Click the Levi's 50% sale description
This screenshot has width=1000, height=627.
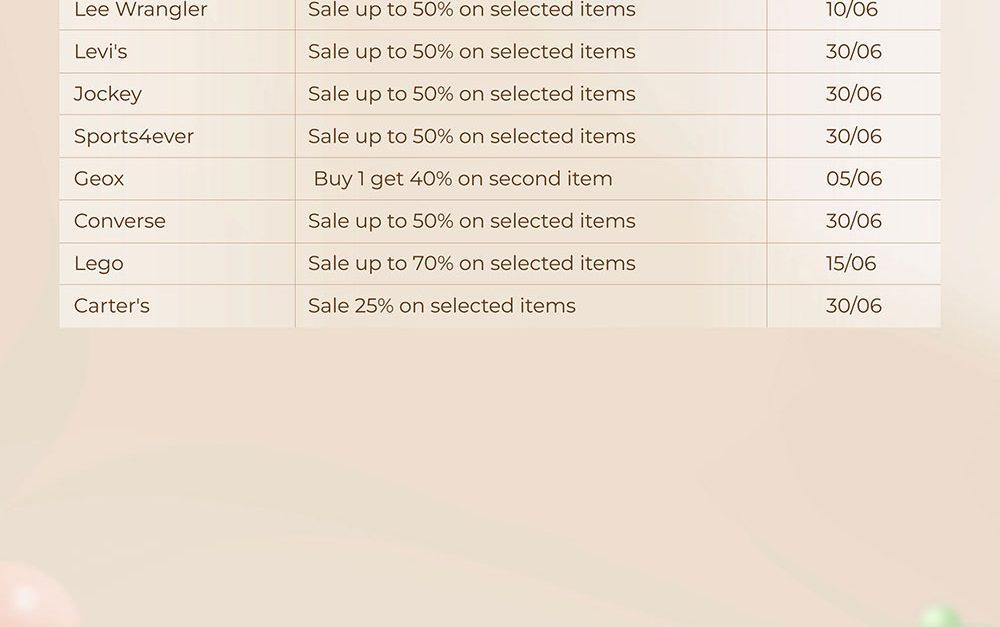click(x=472, y=52)
